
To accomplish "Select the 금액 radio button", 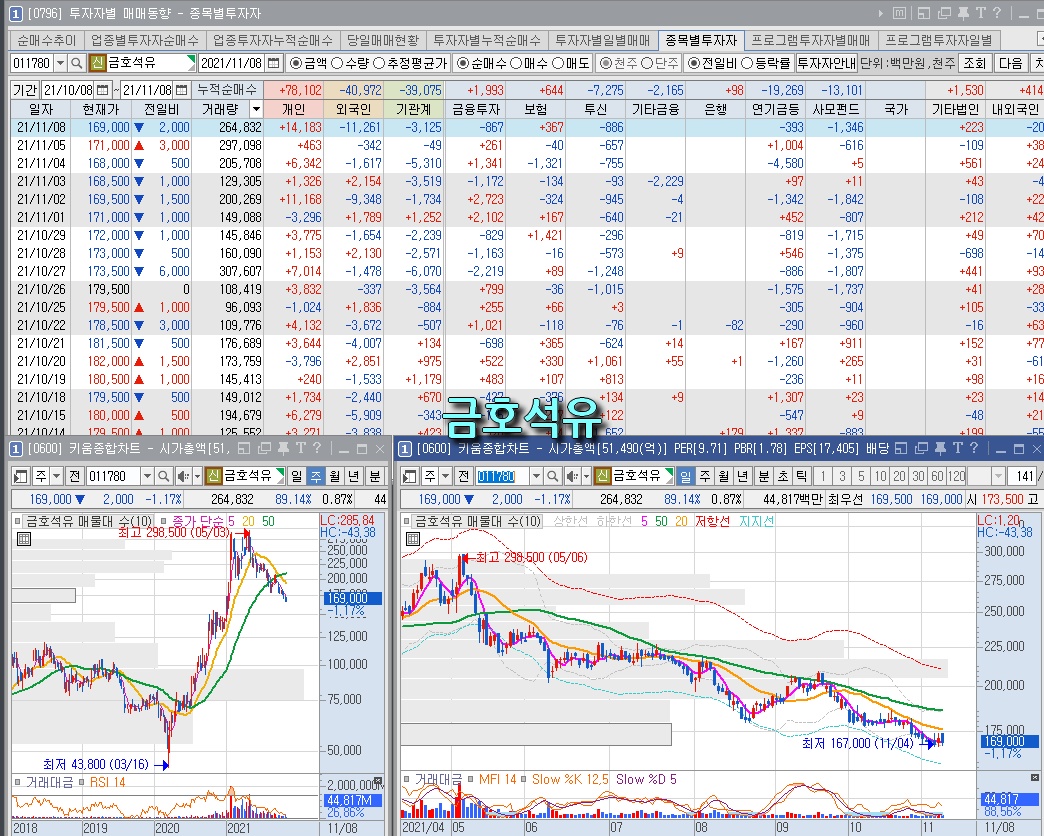I will (x=296, y=63).
